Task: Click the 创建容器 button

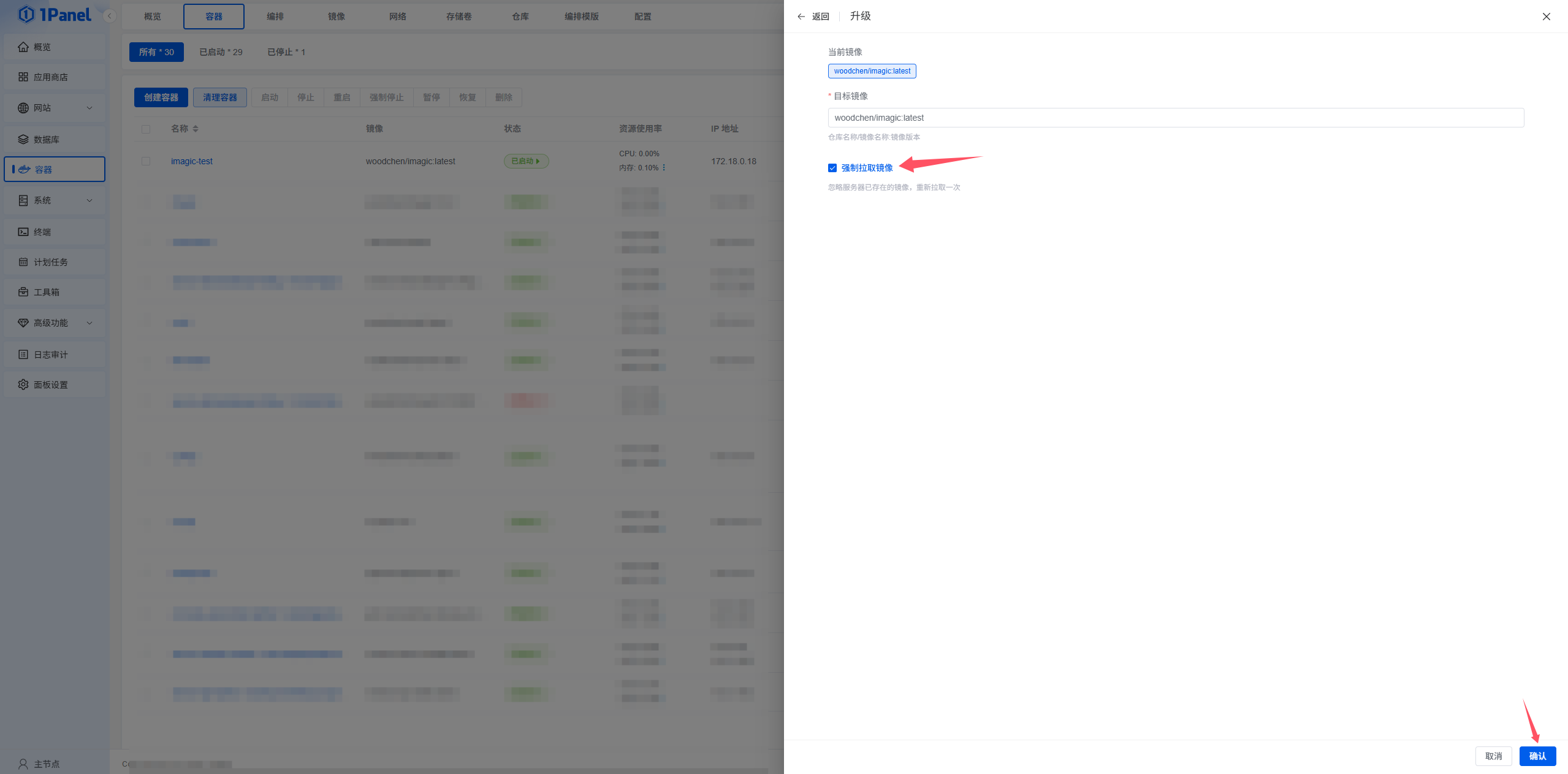Action: 161,97
